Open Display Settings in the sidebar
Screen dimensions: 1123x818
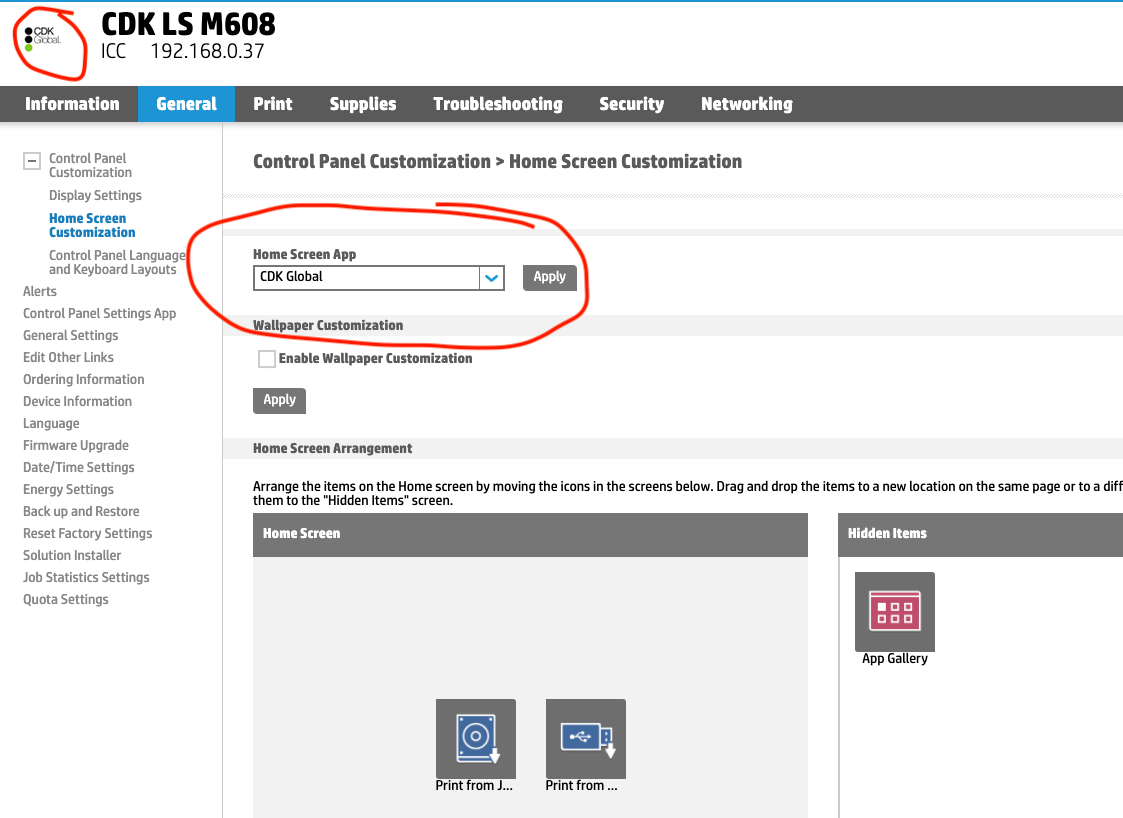point(95,195)
